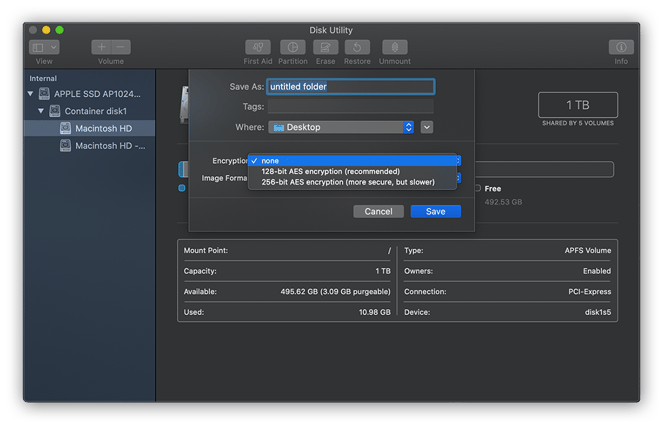Viewport: 664px width, 424px height.
Task: Collapse the APPLE SSD AP1024 disclosure triangle
Action: coord(30,94)
